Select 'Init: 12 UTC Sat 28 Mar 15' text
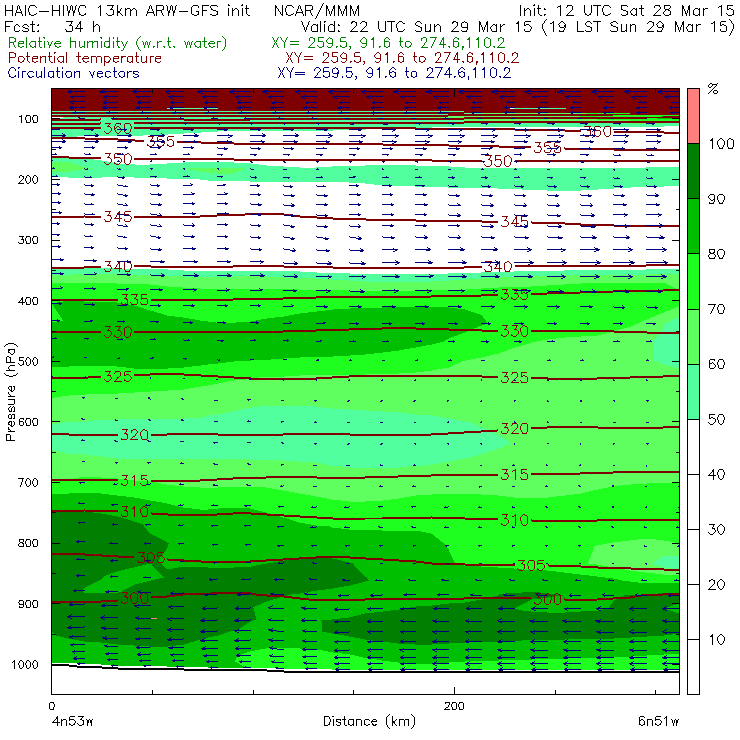This screenshot has height=740, width=740. click(x=626, y=10)
